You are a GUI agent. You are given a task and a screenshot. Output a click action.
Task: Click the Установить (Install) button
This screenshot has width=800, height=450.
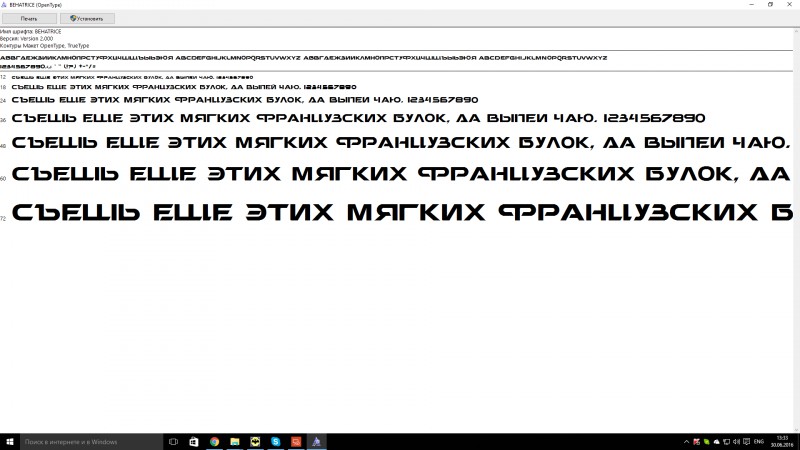[x=87, y=18]
